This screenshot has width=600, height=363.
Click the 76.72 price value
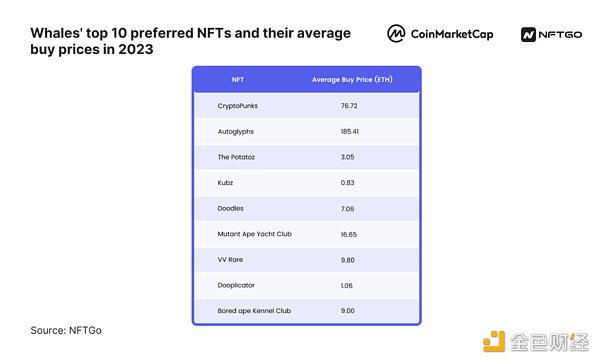[349, 106]
